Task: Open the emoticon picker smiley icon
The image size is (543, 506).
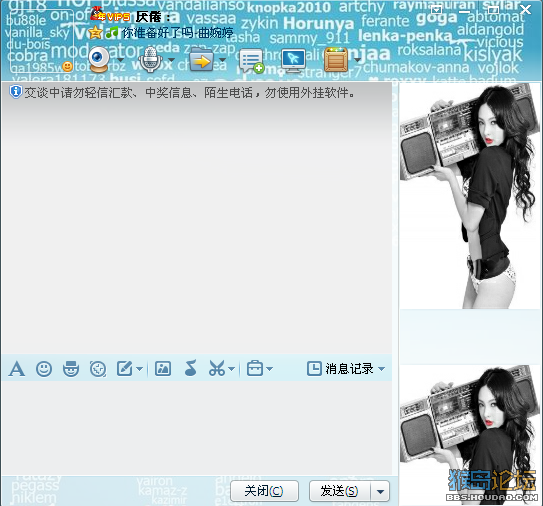Action: pos(44,369)
